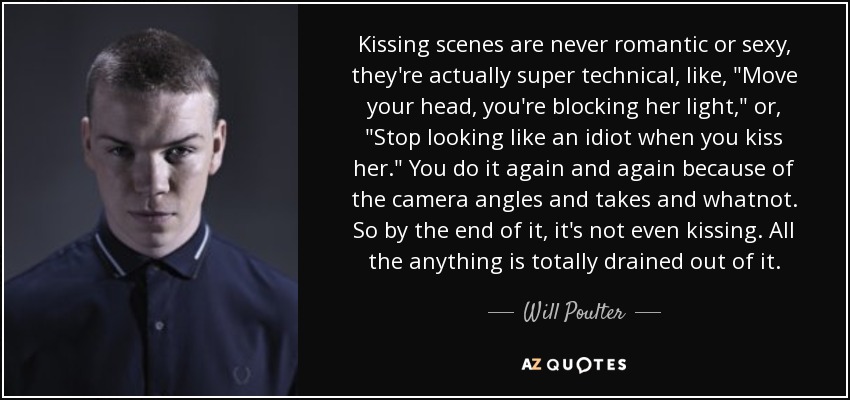The height and width of the screenshot is (400, 850).
Task: Click the phrase "Stop looking like an idiot"
Action: [498, 138]
